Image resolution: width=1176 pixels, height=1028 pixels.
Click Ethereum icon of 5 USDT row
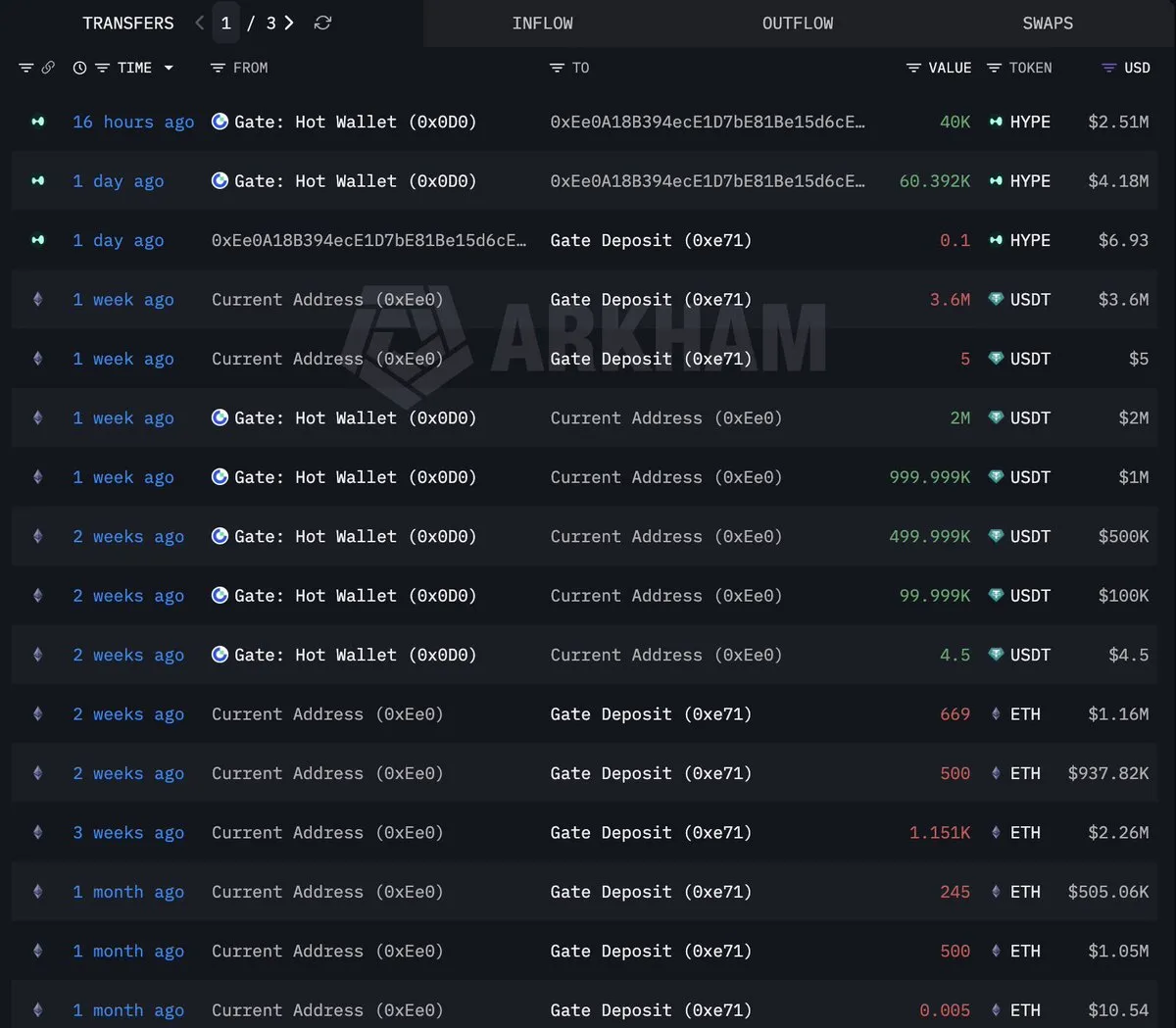coord(38,359)
